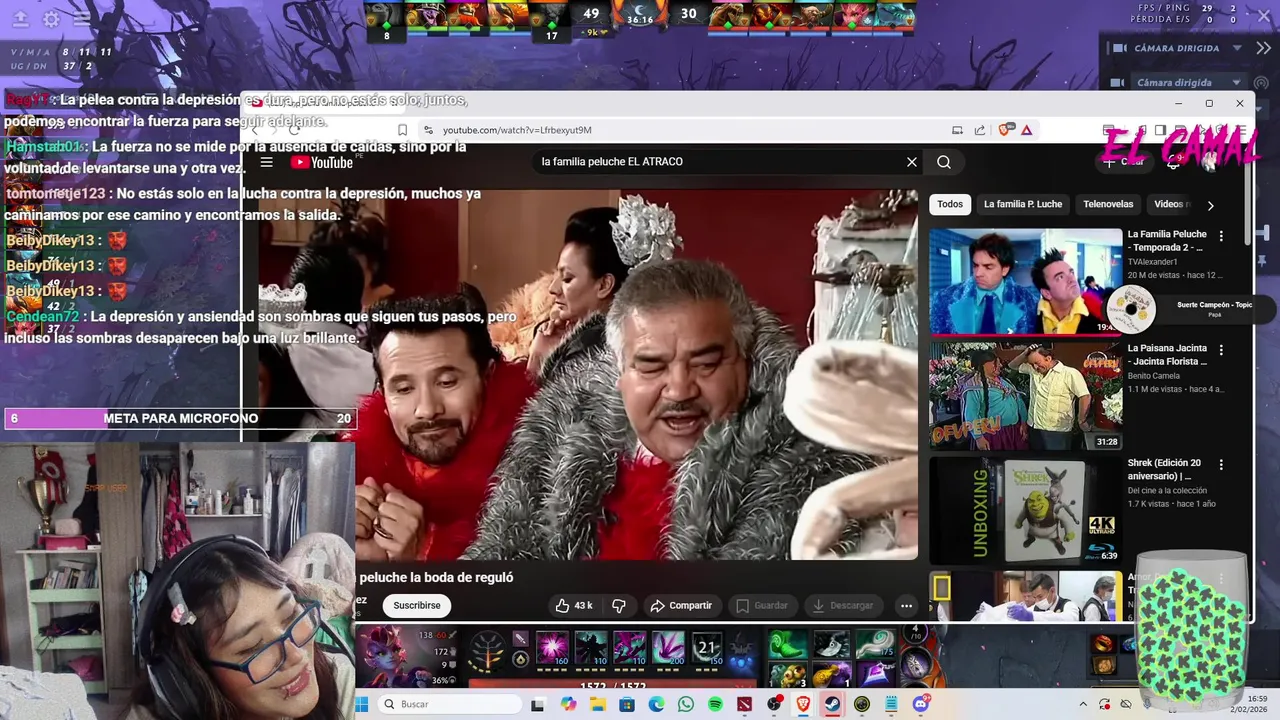Open the Brave Shields lion icon

(x=1004, y=130)
